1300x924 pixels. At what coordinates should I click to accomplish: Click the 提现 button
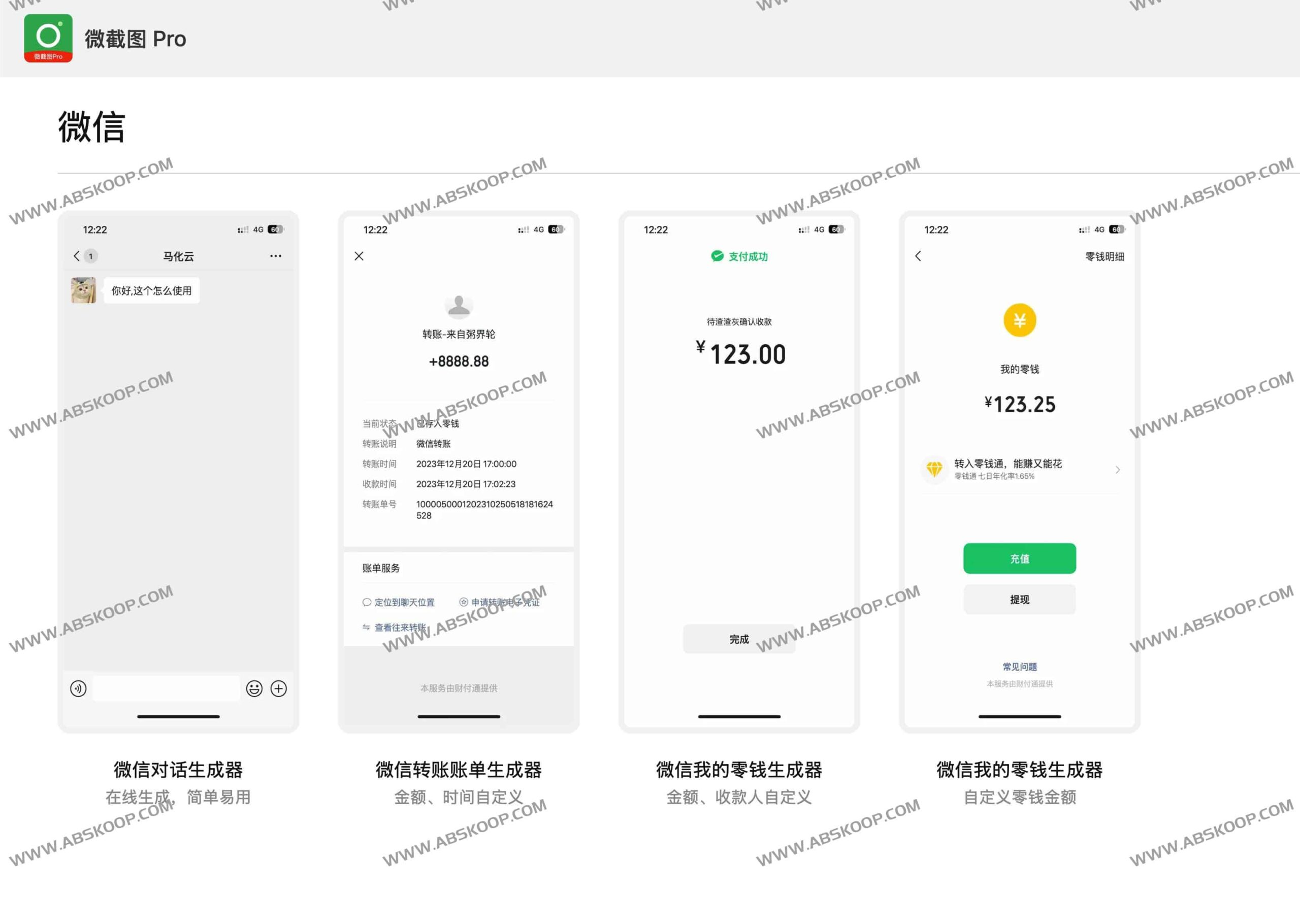click(x=1019, y=599)
